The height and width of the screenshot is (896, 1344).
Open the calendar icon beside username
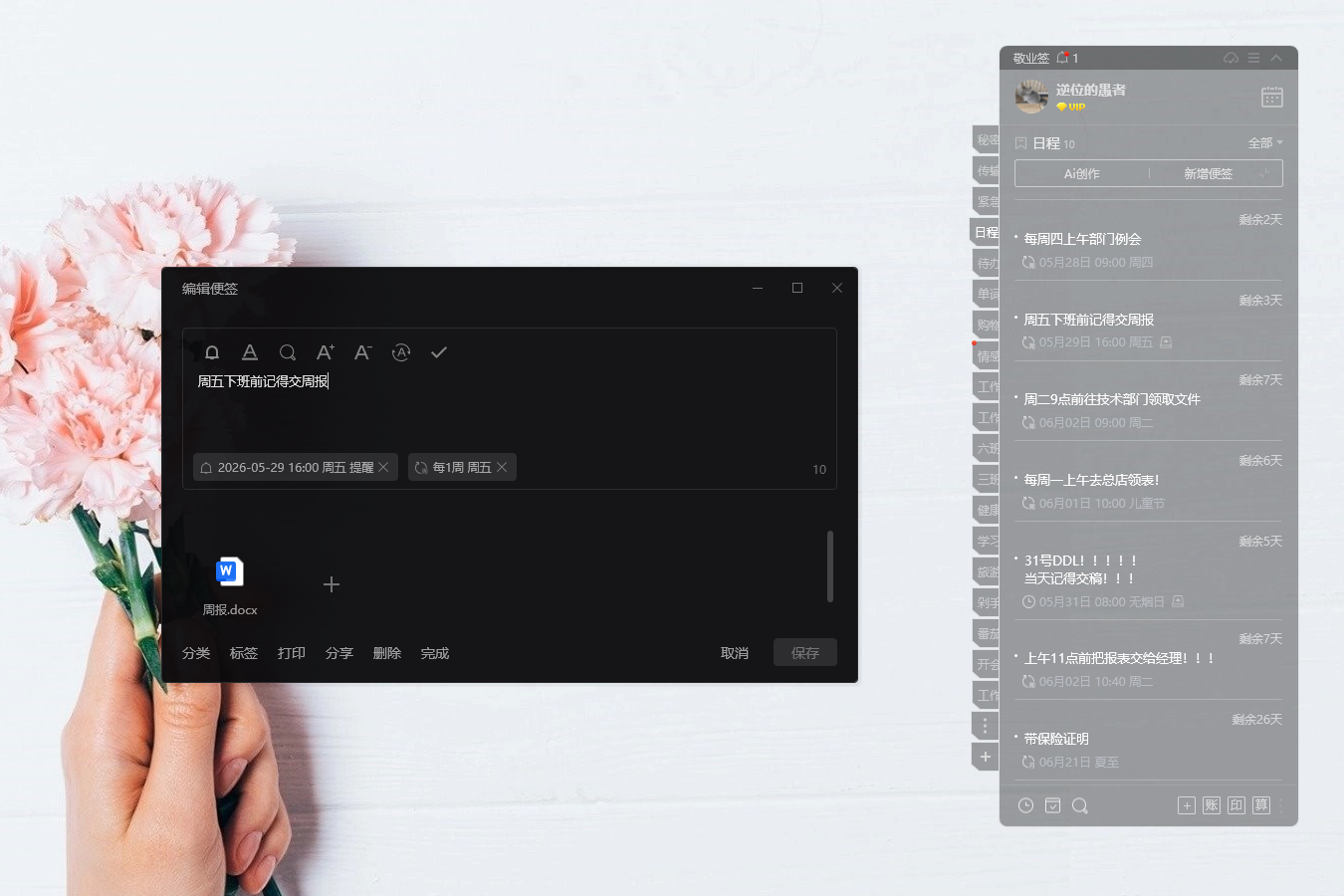point(1272,97)
